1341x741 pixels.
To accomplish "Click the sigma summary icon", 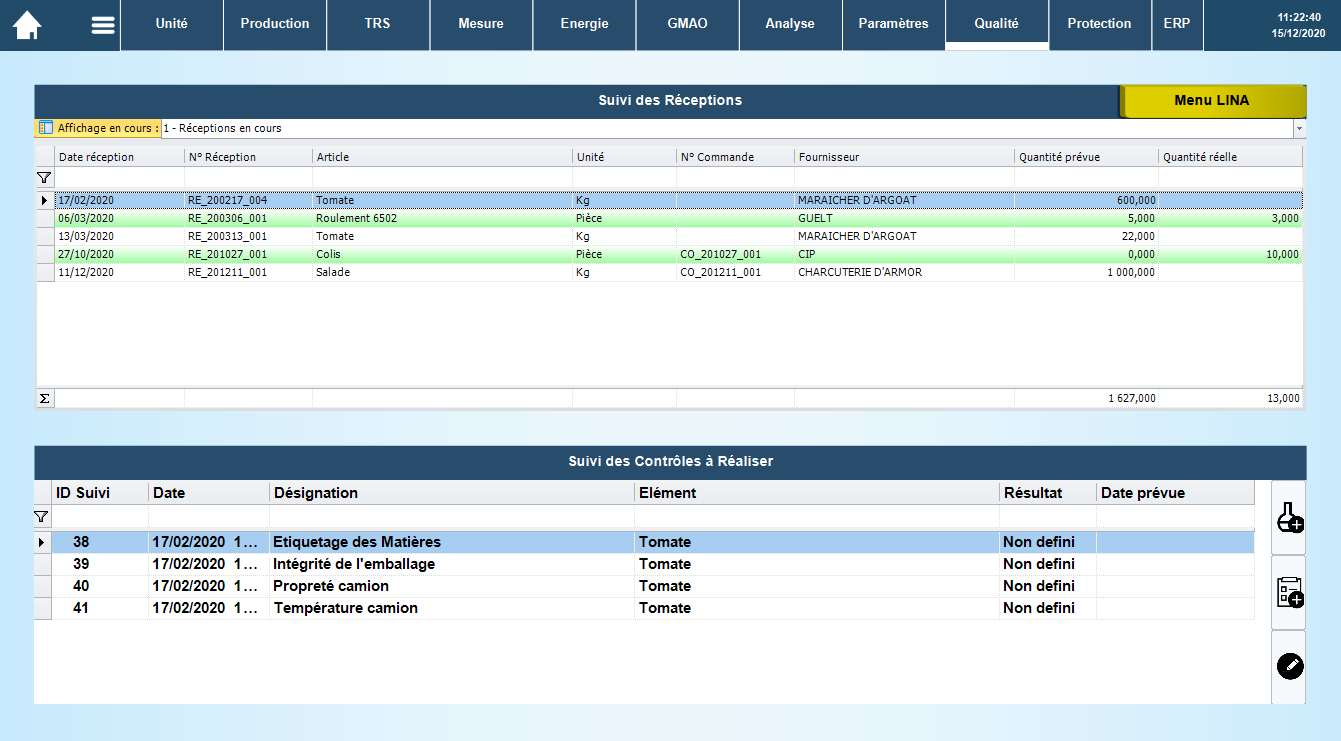I will [44, 398].
